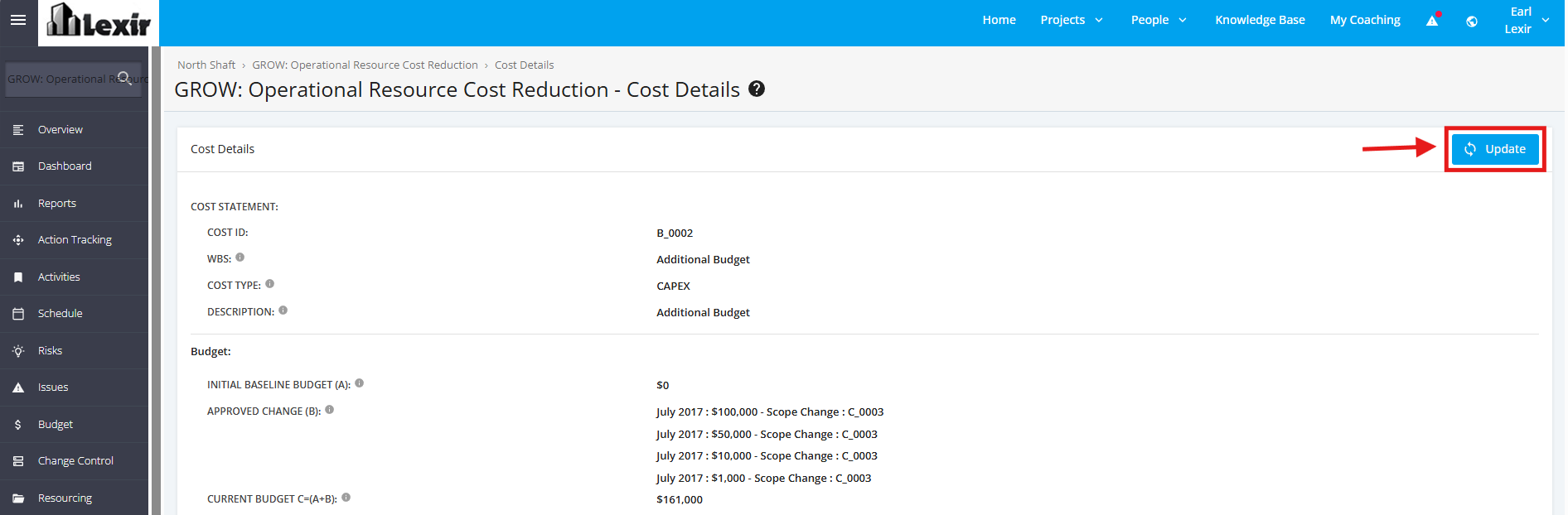Click the Dashboard sidebar icon
The width and height of the screenshot is (1568, 515).
(x=18, y=166)
